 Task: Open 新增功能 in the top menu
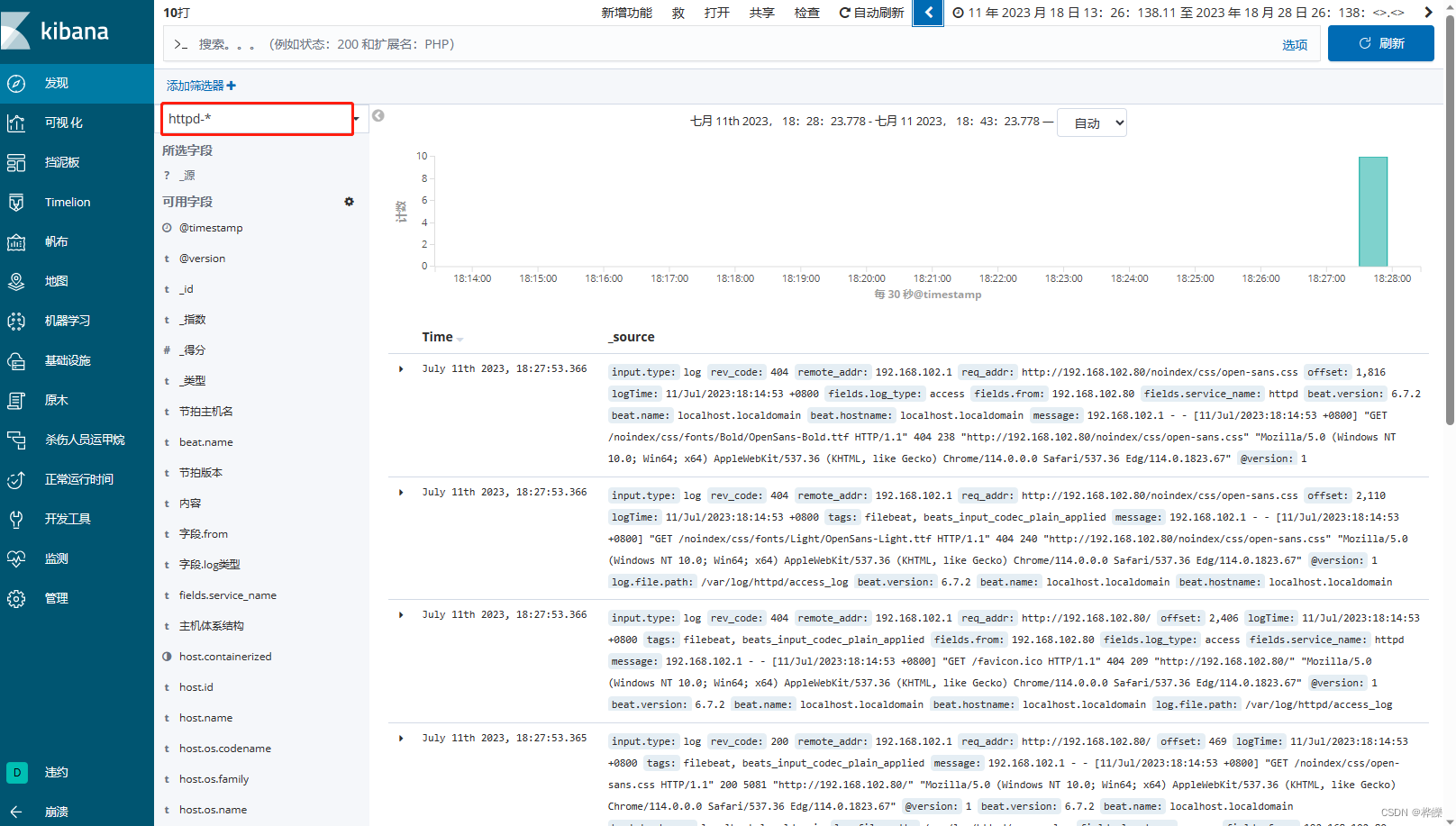[626, 13]
